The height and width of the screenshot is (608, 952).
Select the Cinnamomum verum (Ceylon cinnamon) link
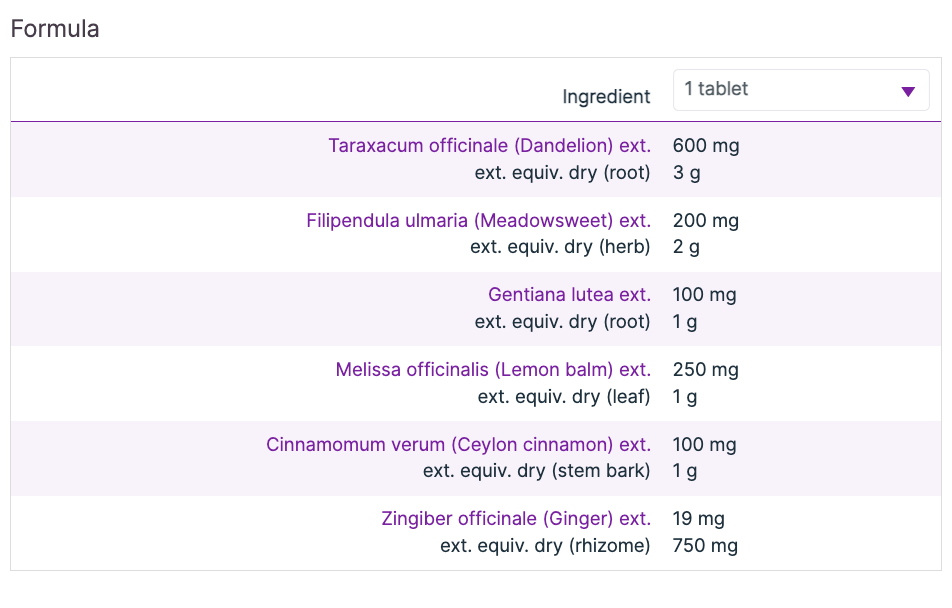pyautogui.click(x=458, y=444)
